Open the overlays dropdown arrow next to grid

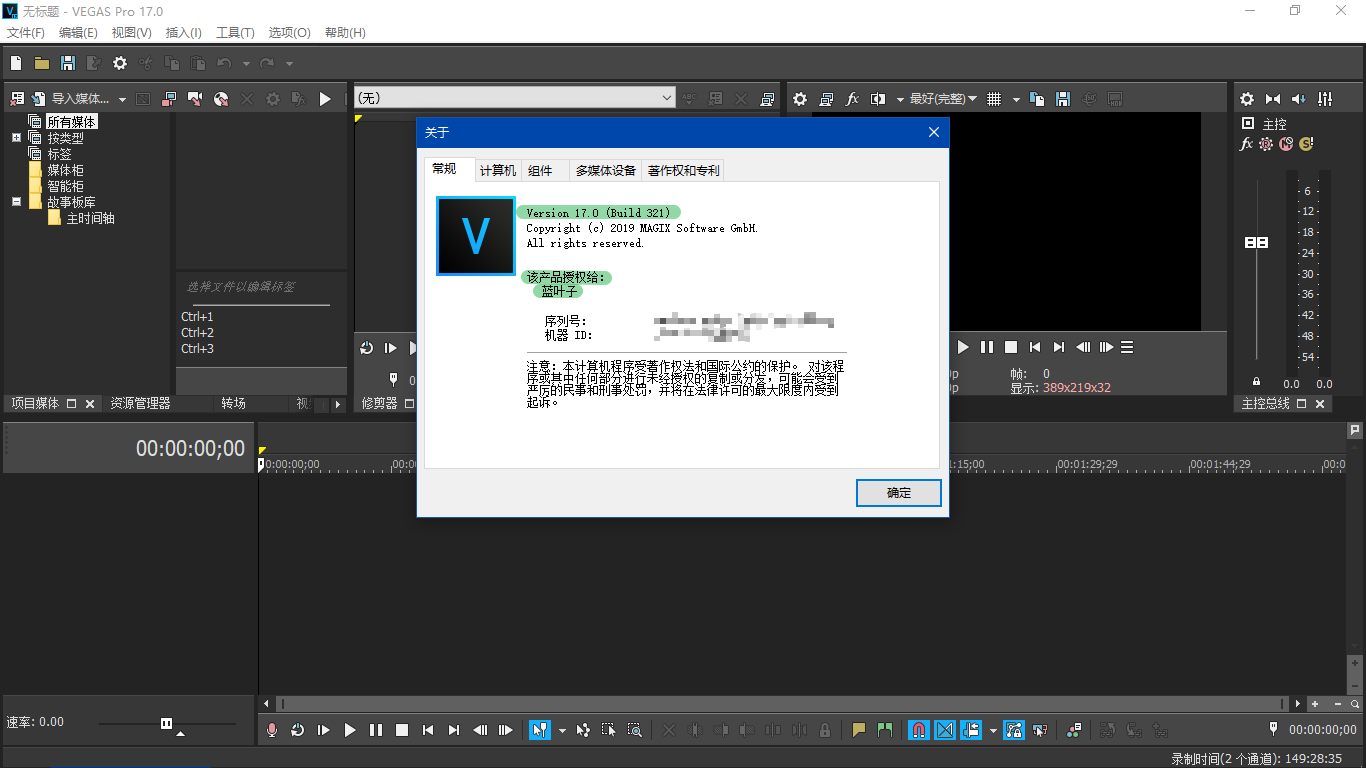[x=1016, y=99]
